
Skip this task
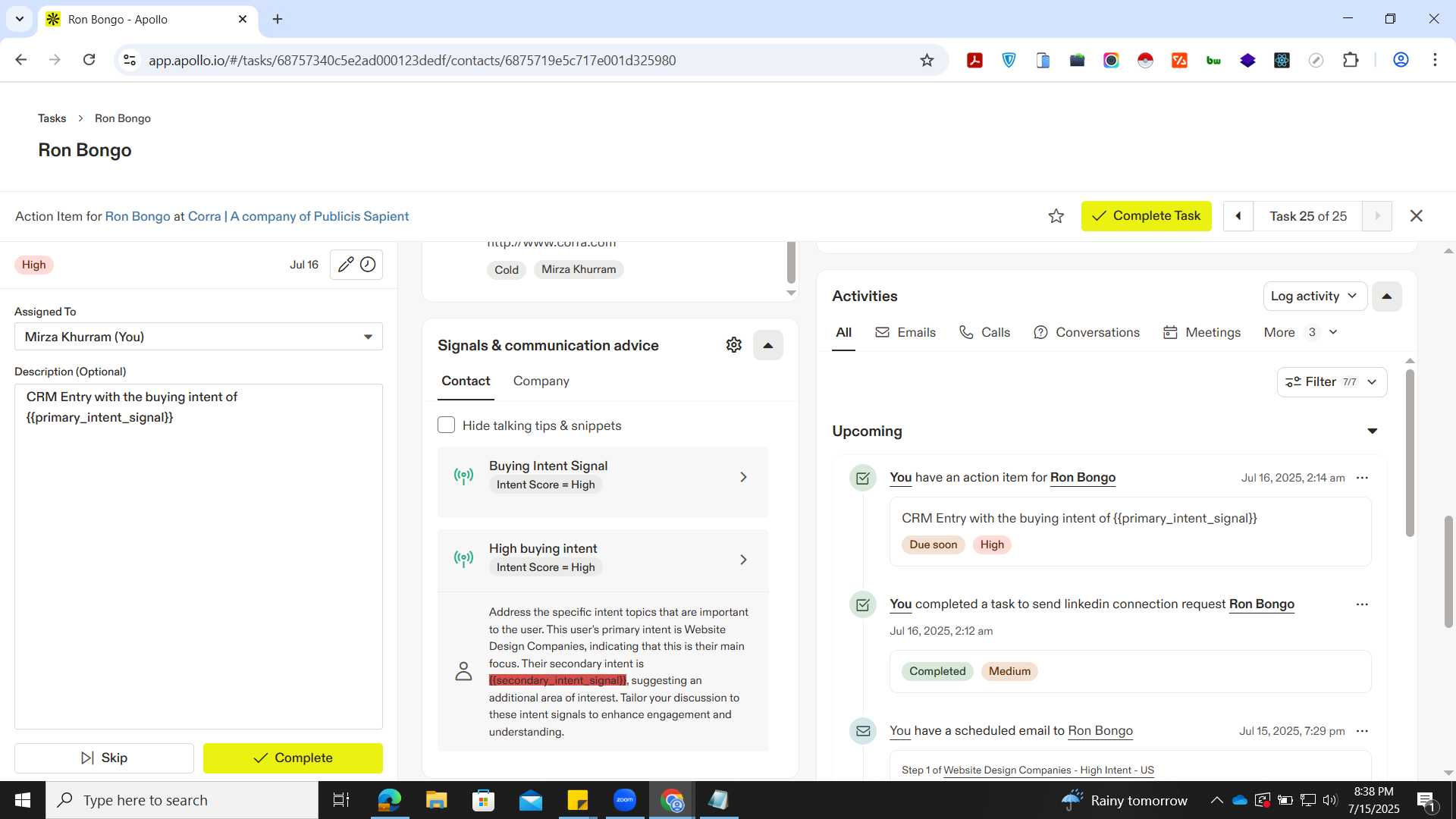[104, 758]
